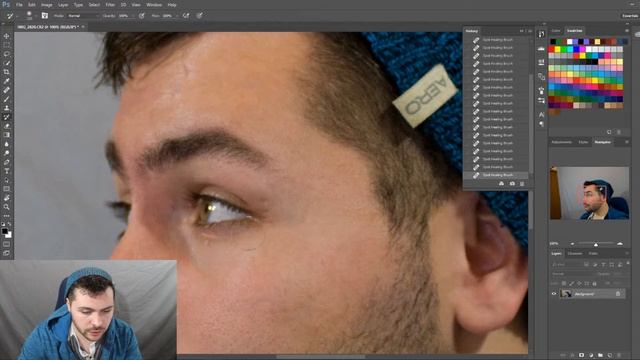Open the Paragraph panel icon
The image size is (640, 360).
tap(542, 124)
